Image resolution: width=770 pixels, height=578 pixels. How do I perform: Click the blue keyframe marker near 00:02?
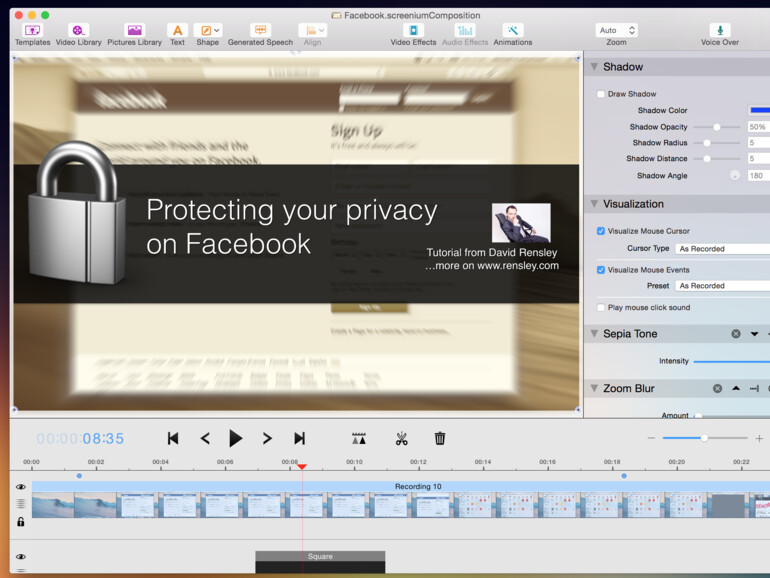click(x=79, y=476)
